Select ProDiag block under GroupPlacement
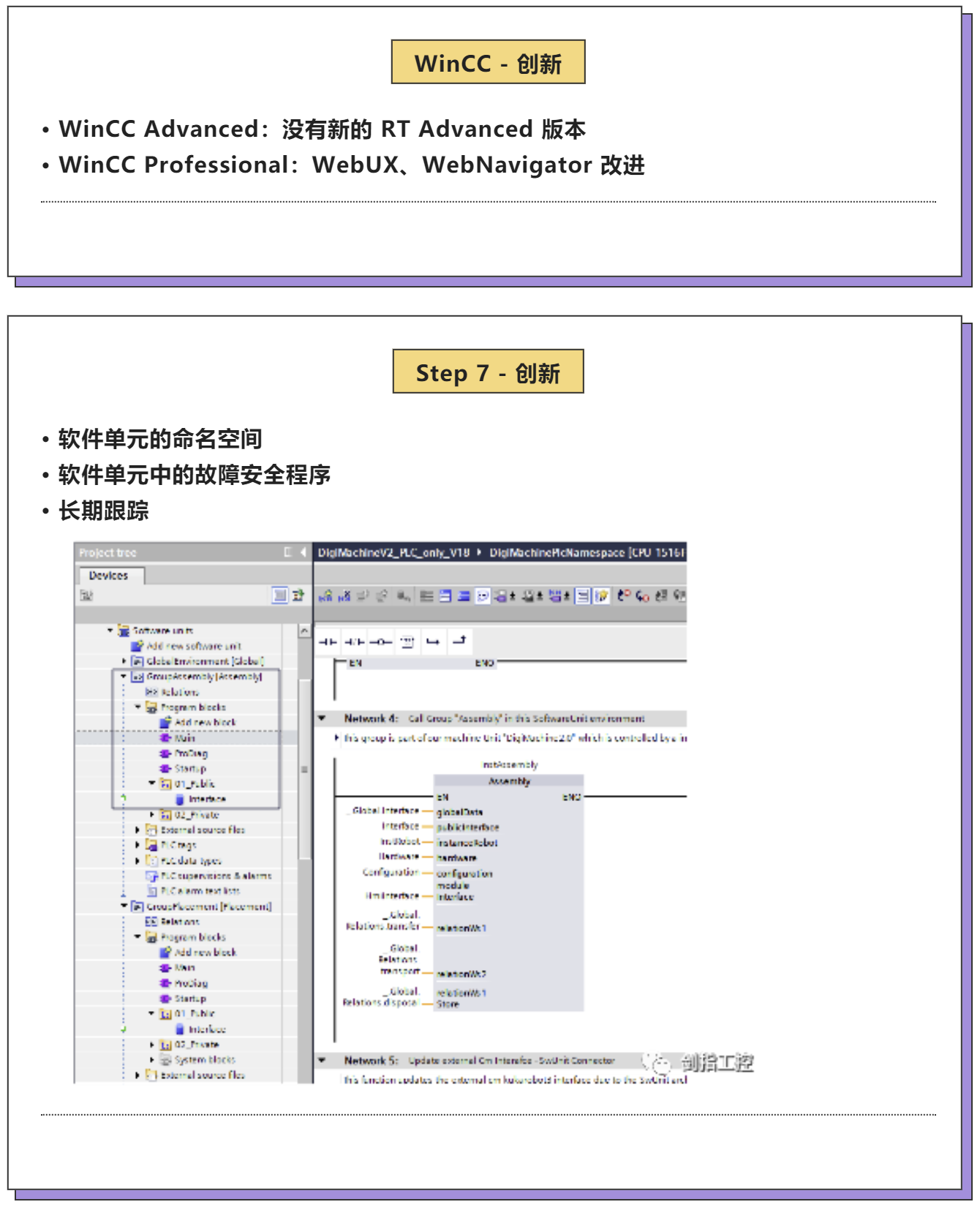 pyautogui.click(x=184, y=982)
